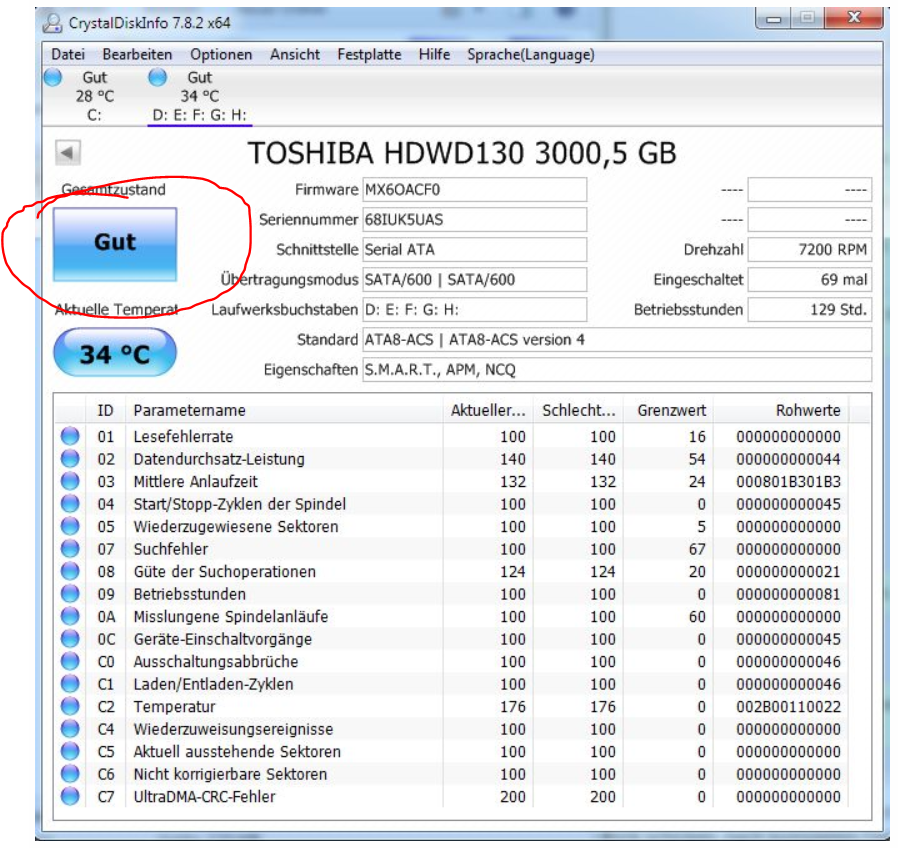Open the Ansicht menu
The width and height of the screenshot is (898, 848).
(295, 54)
